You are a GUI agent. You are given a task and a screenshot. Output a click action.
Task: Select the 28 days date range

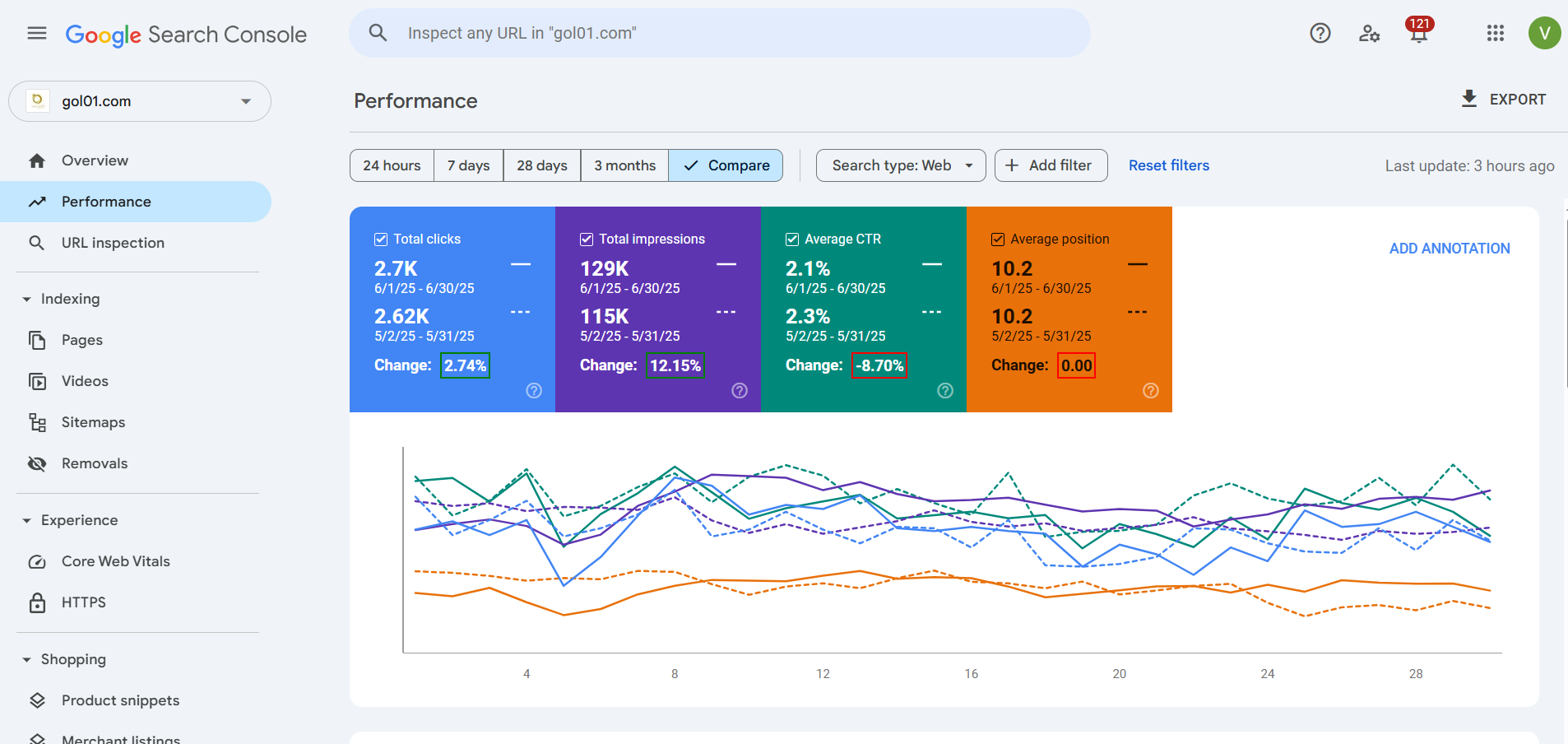(x=542, y=165)
